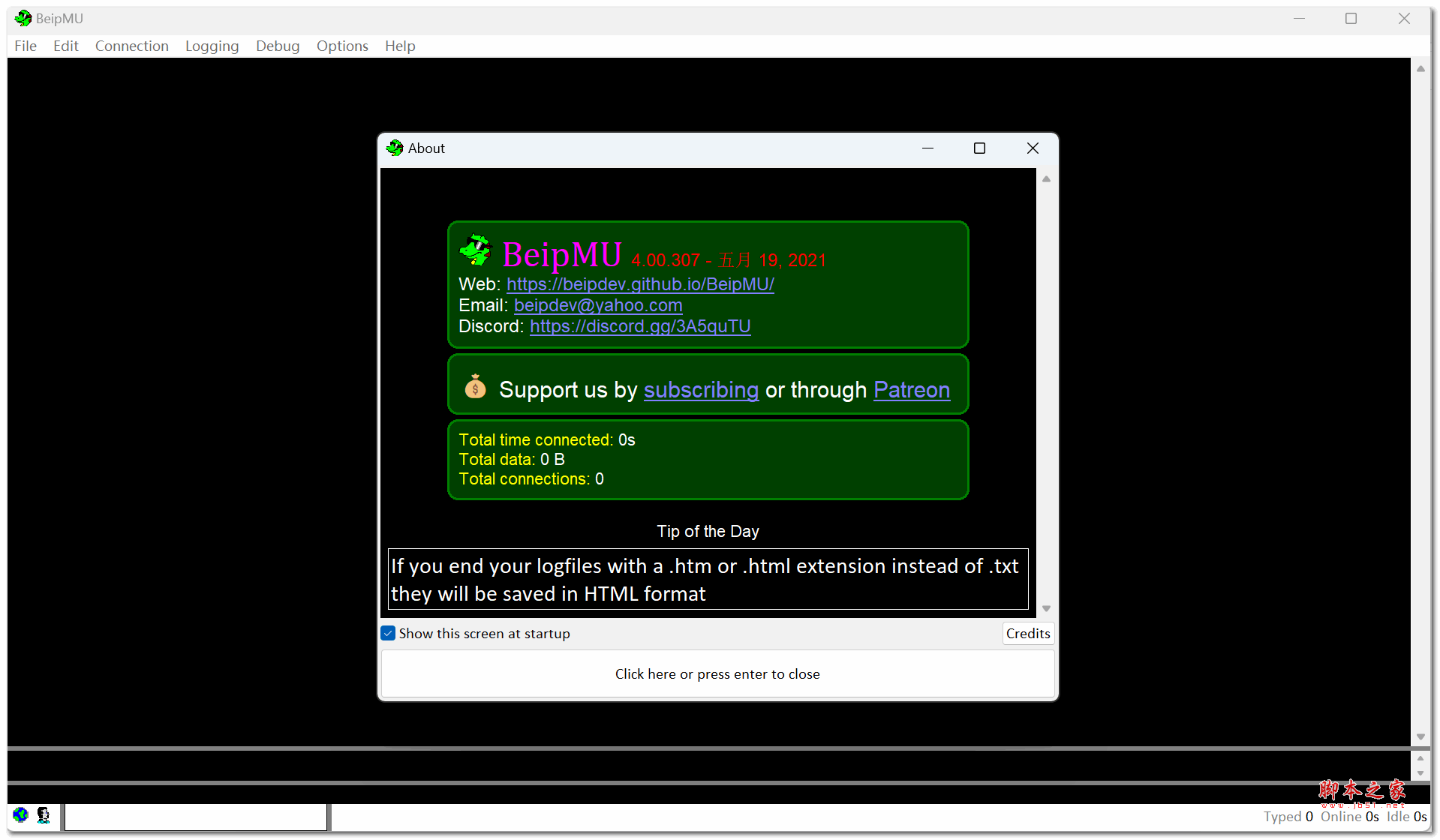Viewport: 1440px width, 840px height.
Task: Open the Help menu
Action: [400, 46]
